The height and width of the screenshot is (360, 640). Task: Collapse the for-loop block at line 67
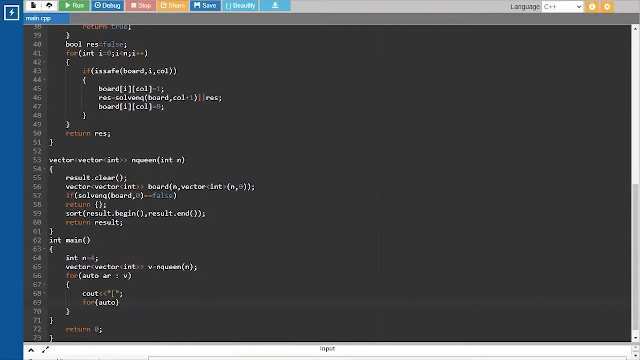44,284
